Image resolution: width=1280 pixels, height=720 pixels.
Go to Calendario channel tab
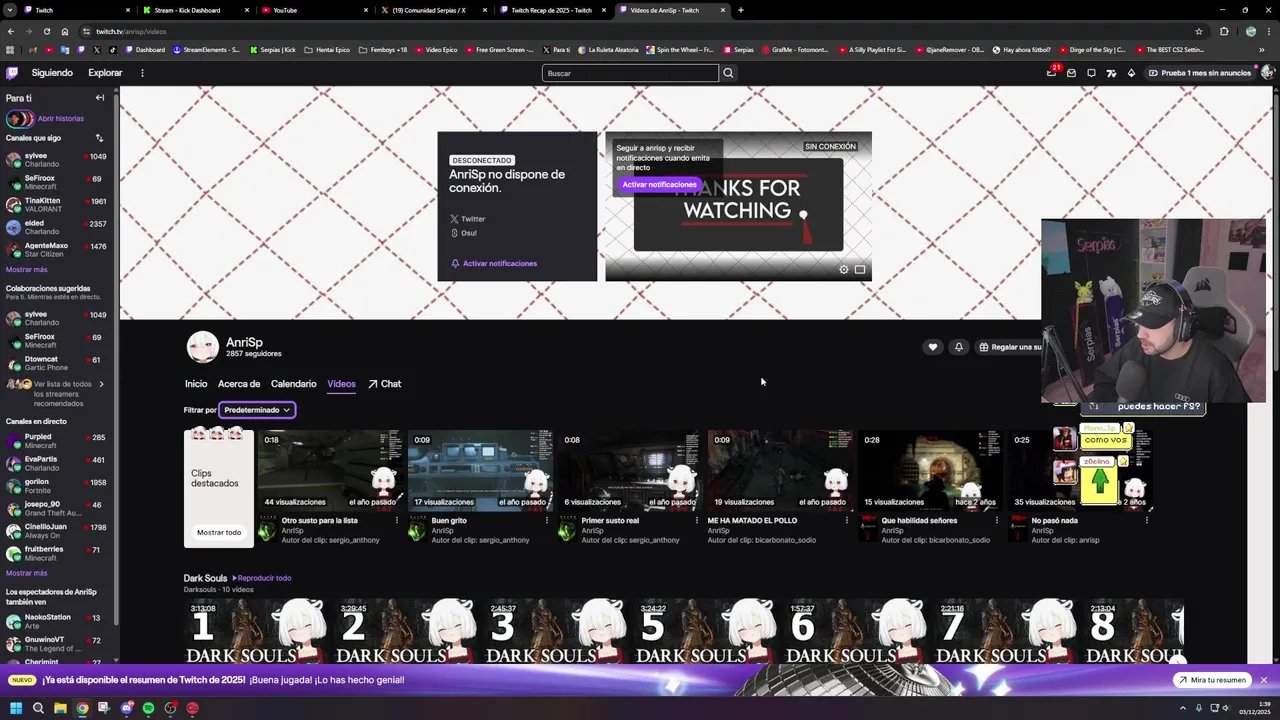coord(294,384)
